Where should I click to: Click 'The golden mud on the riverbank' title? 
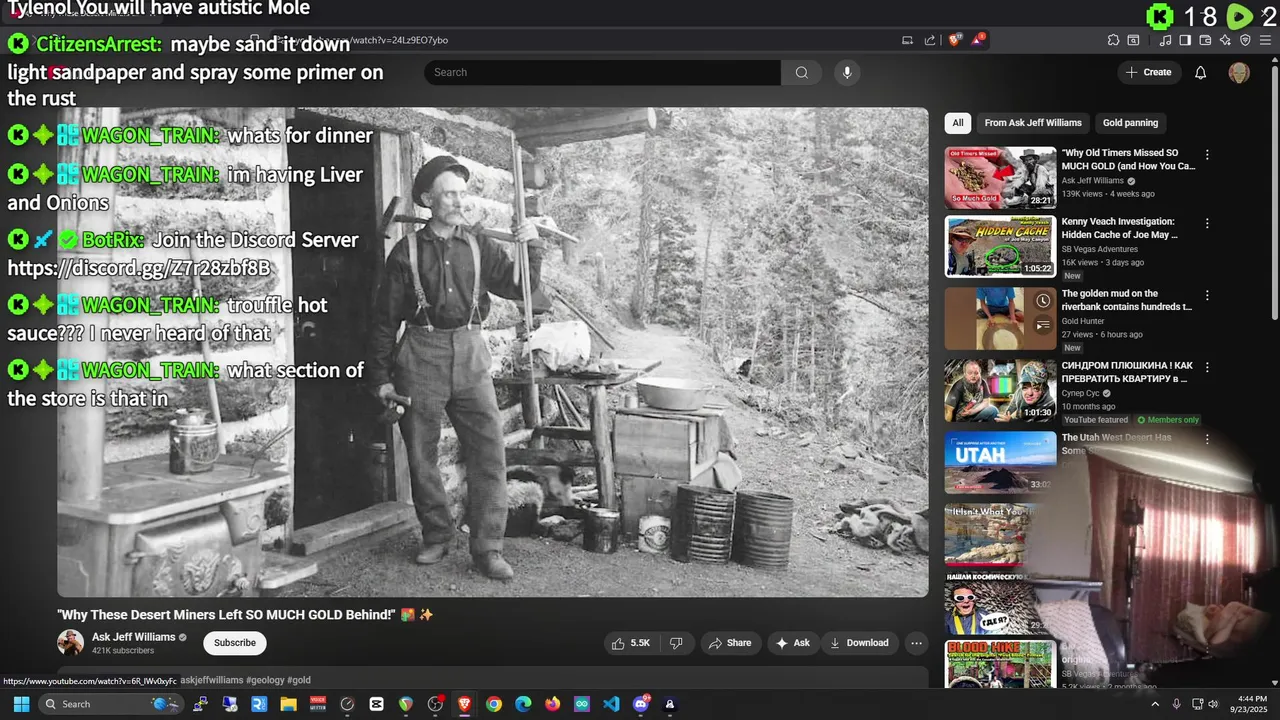[x=1127, y=301]
